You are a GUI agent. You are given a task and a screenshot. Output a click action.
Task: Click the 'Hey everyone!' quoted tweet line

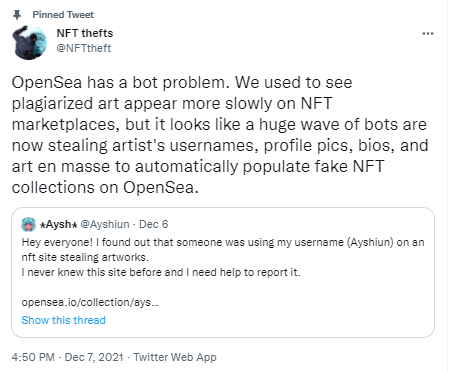223,242
